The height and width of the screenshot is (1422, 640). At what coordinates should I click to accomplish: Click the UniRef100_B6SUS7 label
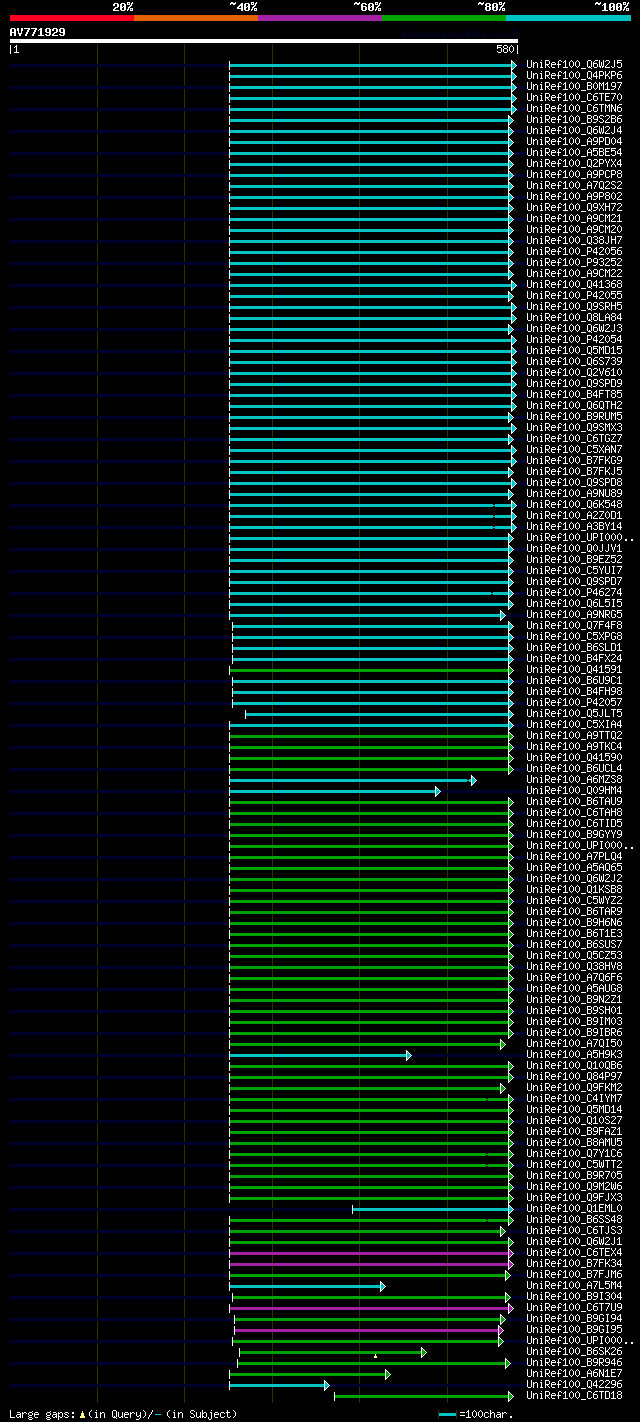[574, 945]
